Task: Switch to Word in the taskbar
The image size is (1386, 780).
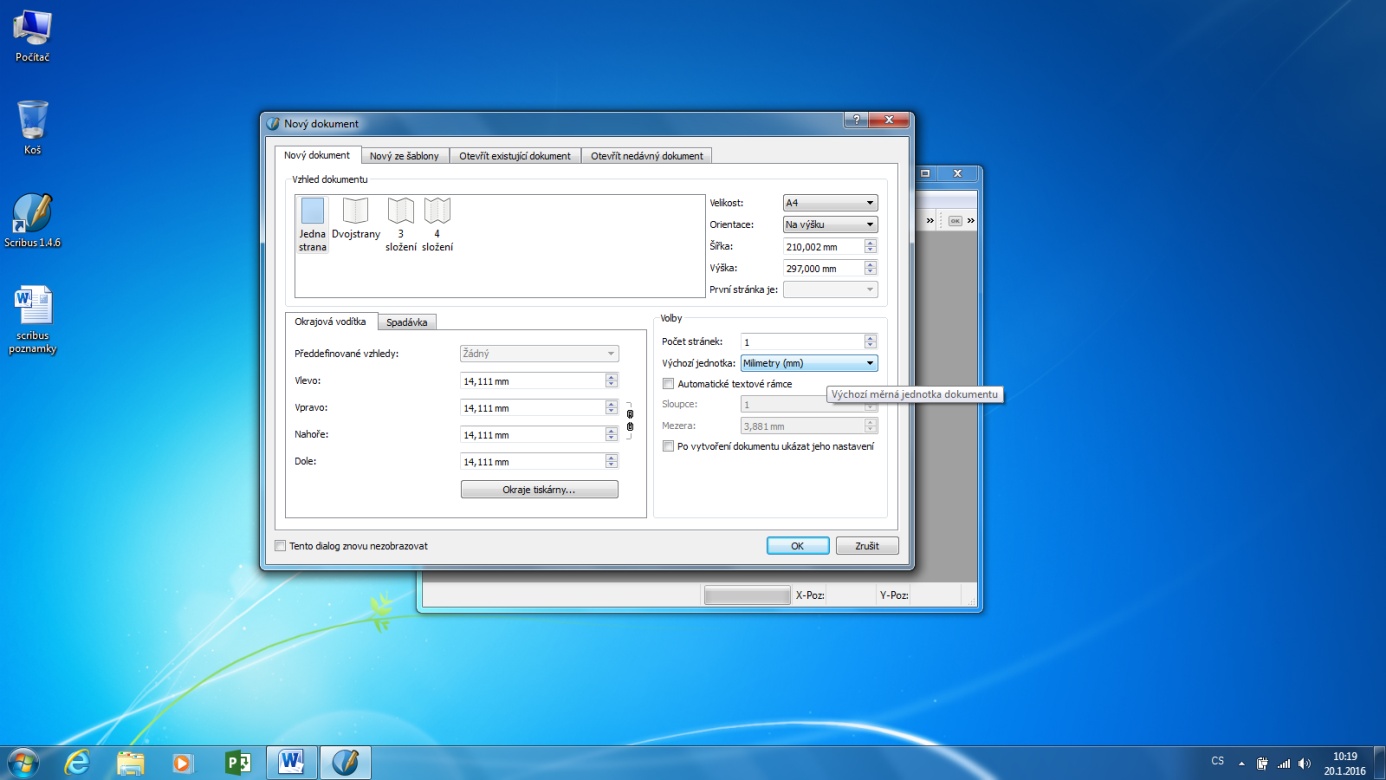Action: point(292,762)
